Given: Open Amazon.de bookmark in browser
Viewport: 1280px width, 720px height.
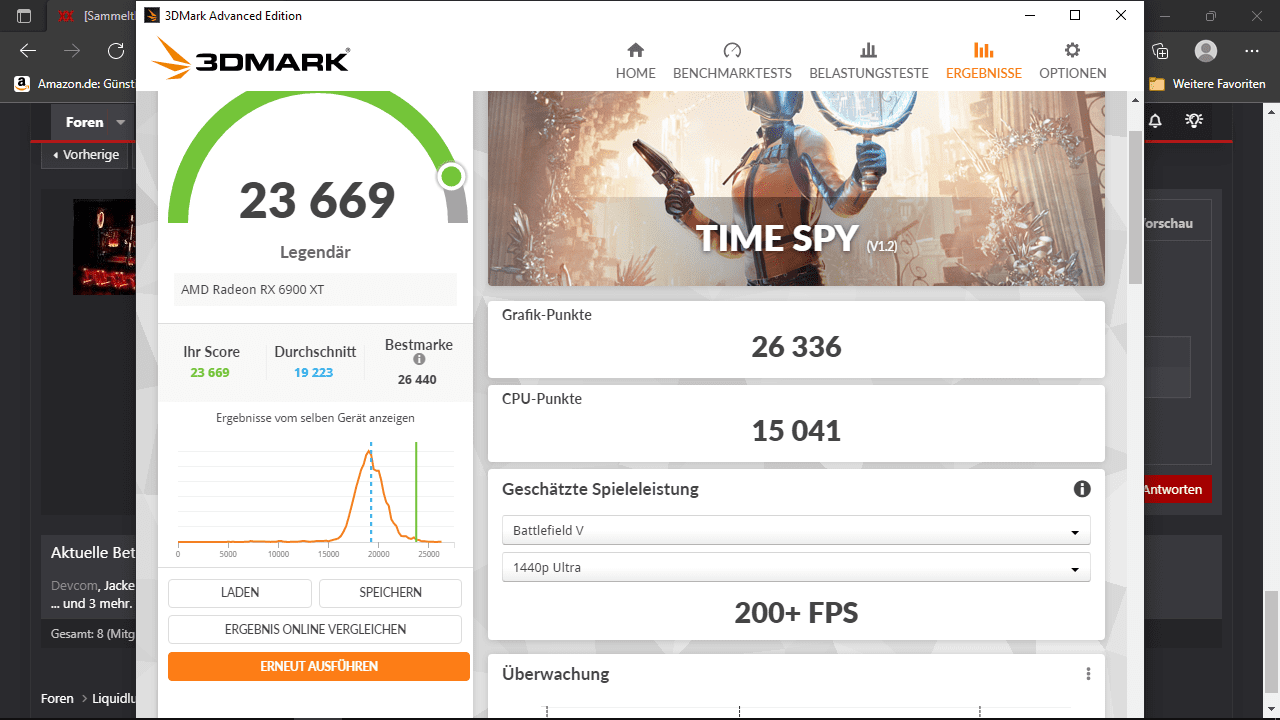Looking at the screenshot, I should [75, 84].
